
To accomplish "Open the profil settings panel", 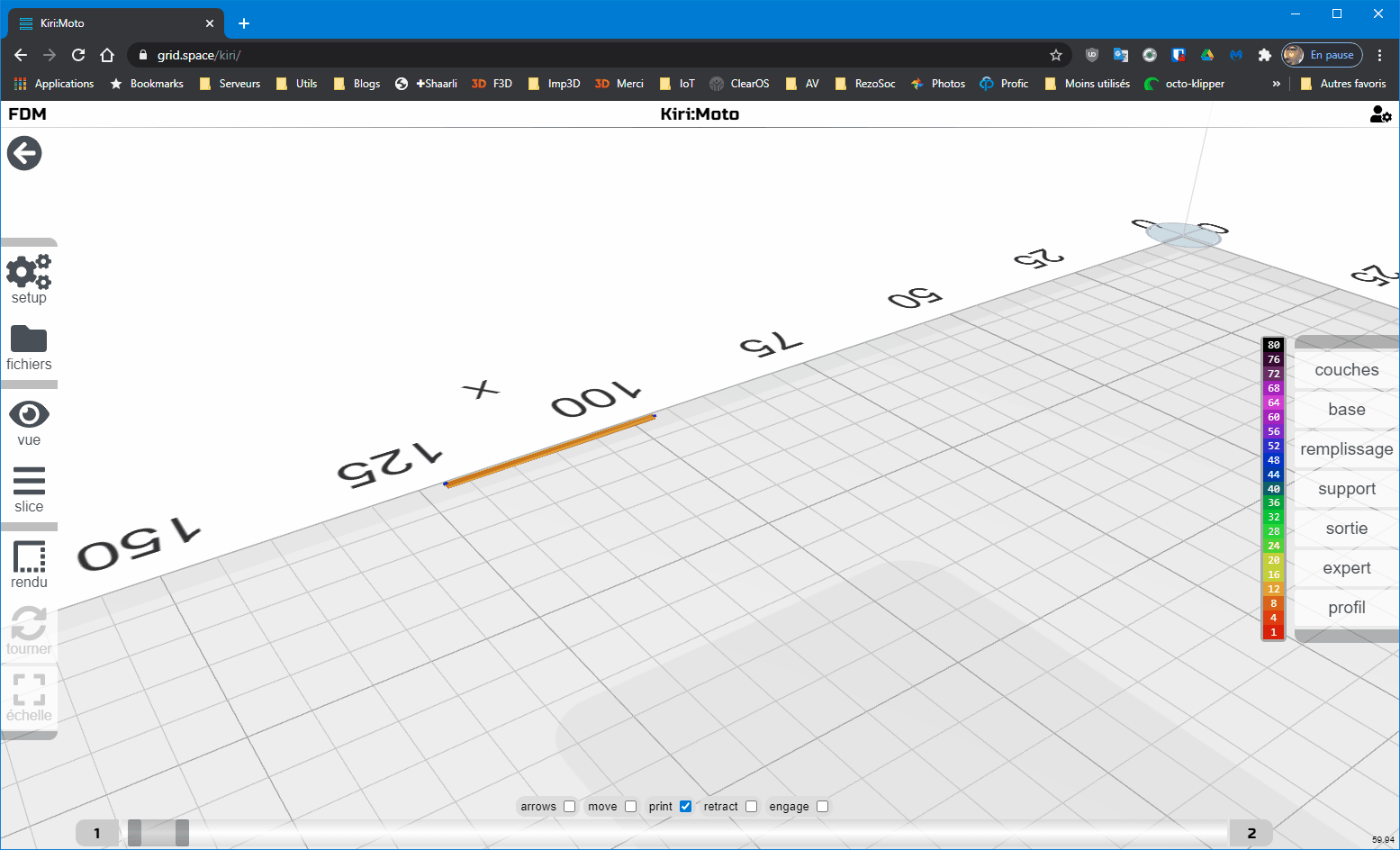I will 1346,608.
